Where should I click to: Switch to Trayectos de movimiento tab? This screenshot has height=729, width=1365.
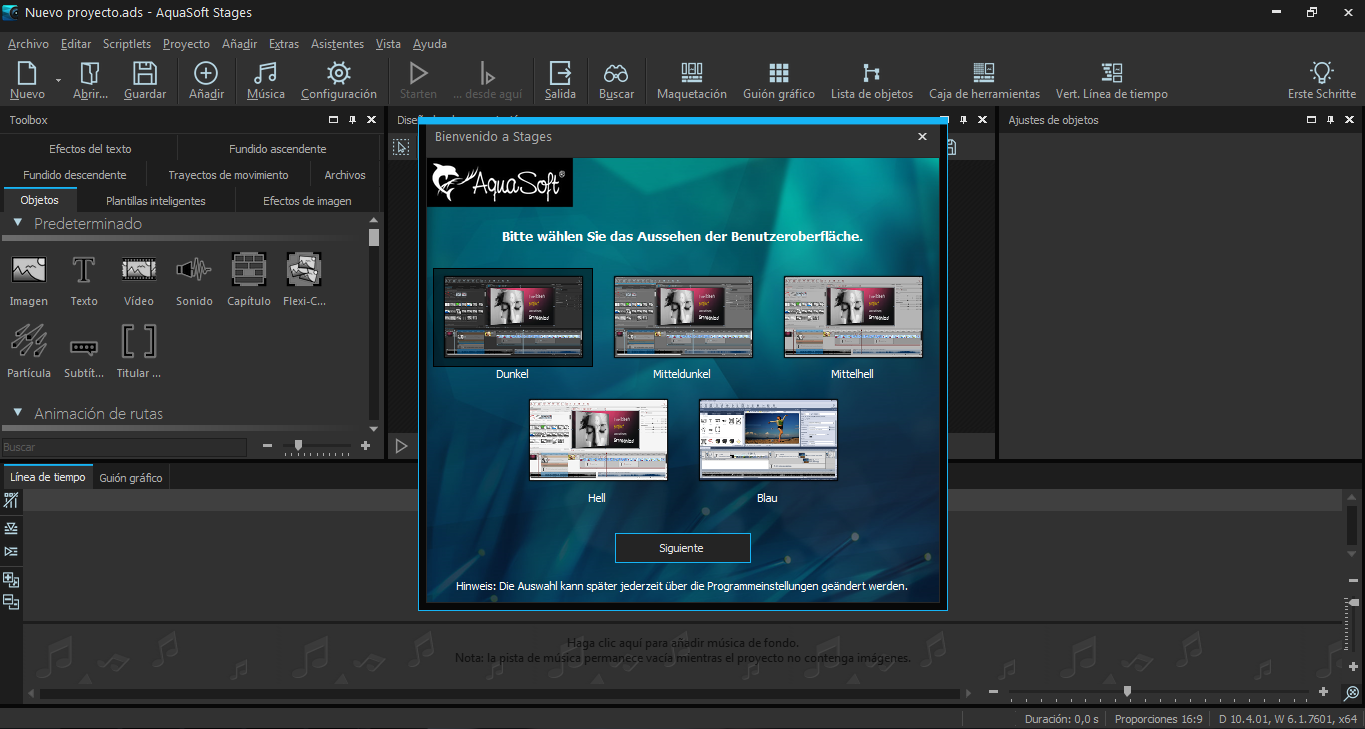[228, 175]
